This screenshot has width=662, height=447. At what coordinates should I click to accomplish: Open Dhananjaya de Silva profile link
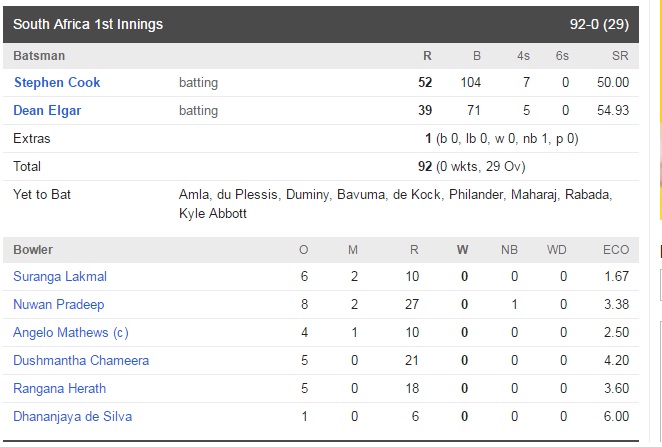pyautogui.click(x=73, y=417)
